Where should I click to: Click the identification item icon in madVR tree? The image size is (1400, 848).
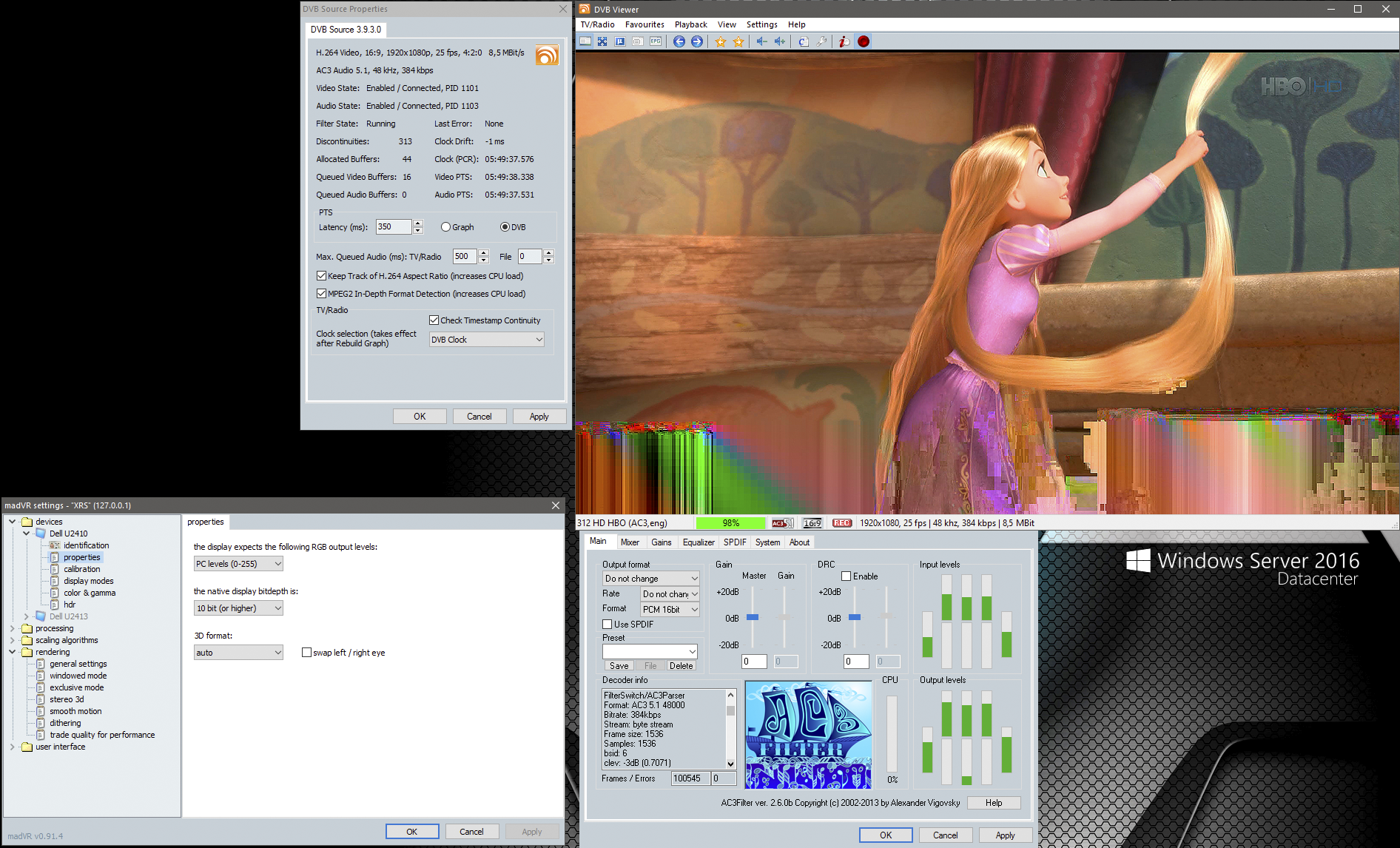pyautogui.click(x=55, y=545)
